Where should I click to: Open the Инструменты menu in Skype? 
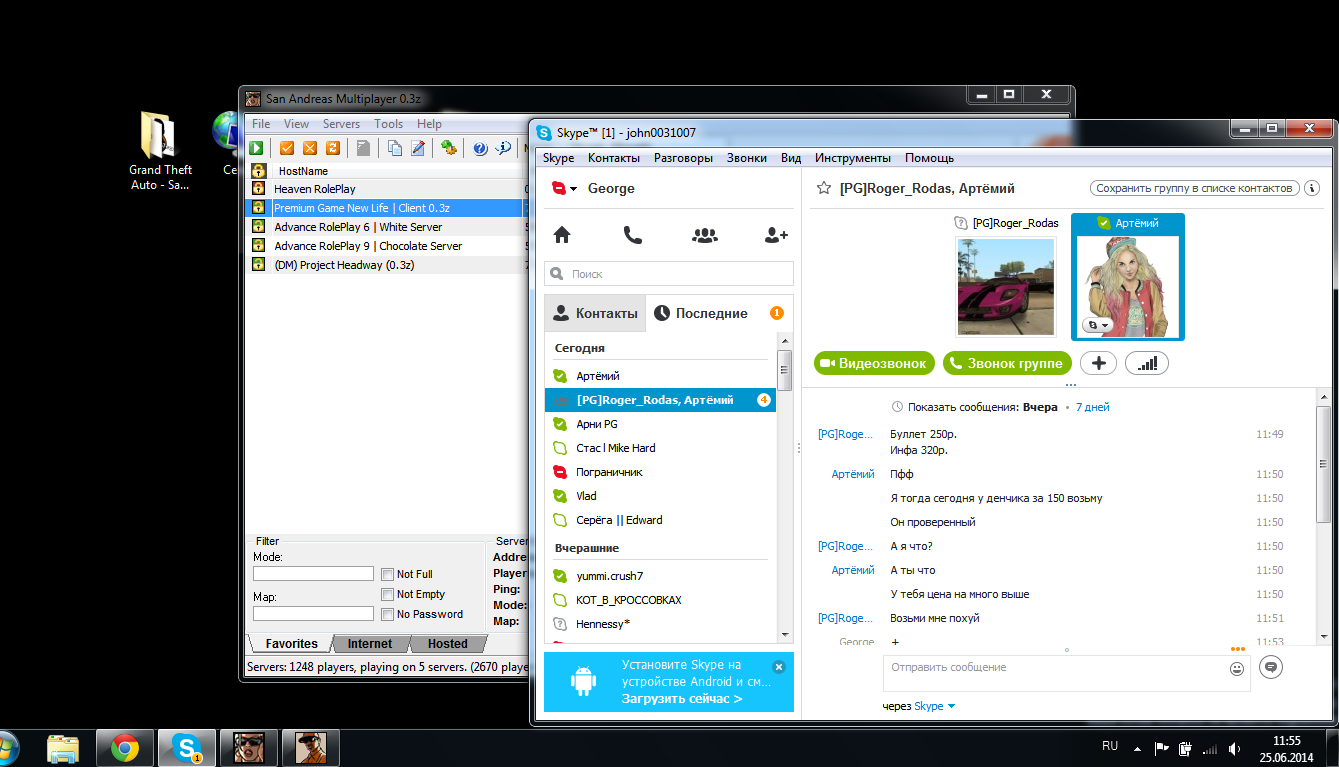pyautogui.click(x=852, y=158)
